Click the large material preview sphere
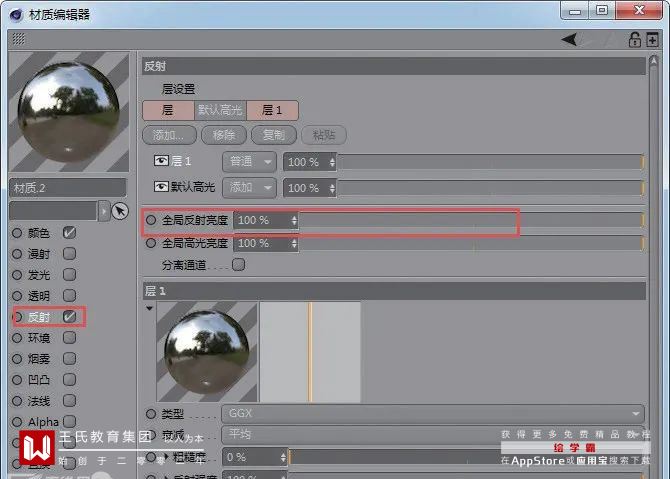The image size is (670, 479). [x=69, y=112]
